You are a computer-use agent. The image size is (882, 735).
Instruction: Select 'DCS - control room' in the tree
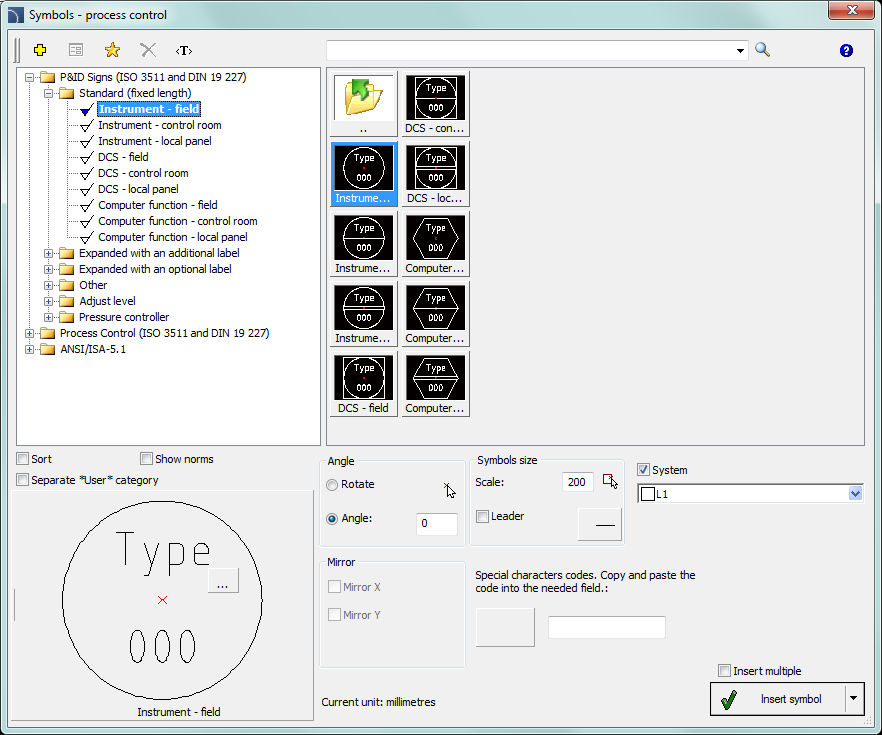(x=142, y=173)
